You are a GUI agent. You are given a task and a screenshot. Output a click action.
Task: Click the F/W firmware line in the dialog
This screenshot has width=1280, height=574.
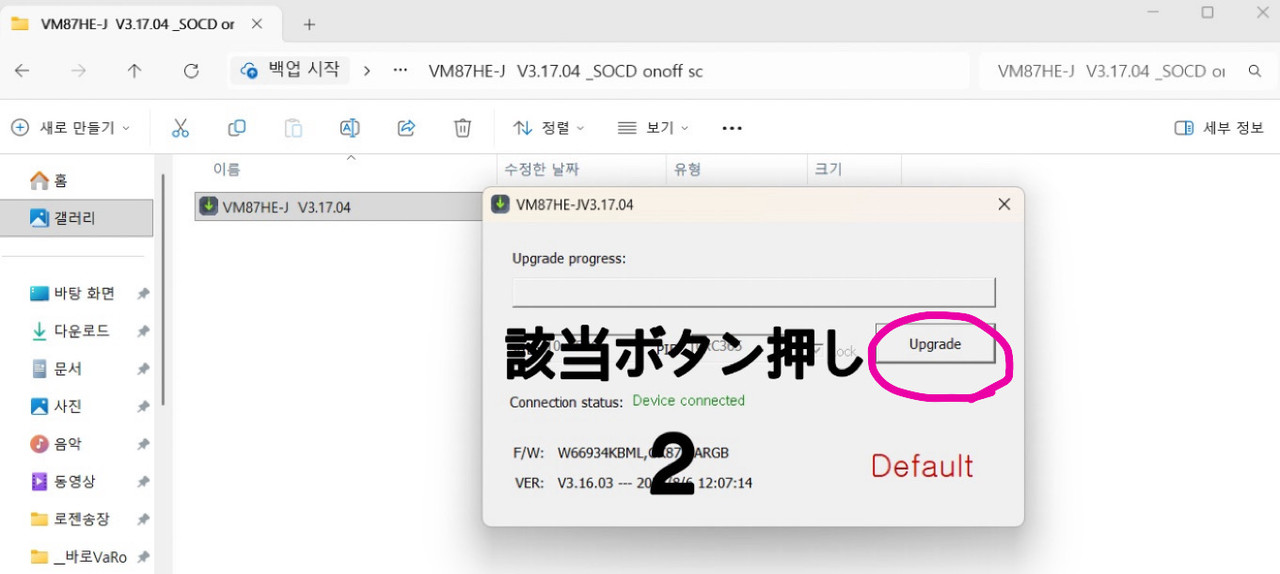(621, 452)
